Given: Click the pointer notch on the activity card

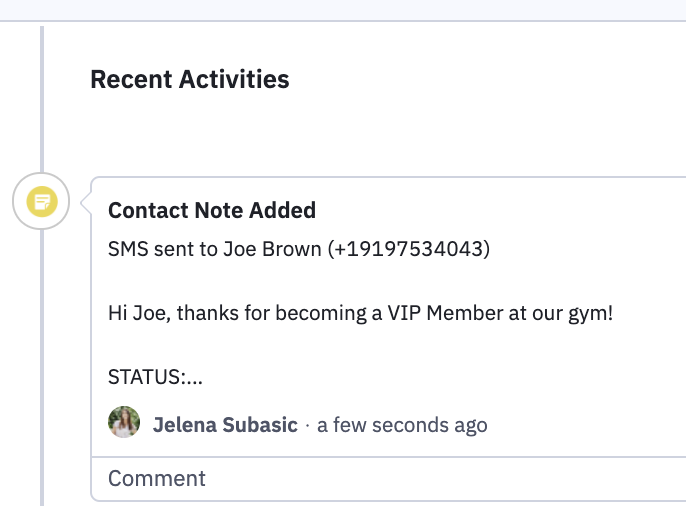Looking at the screenshot, I should point(86,203).
